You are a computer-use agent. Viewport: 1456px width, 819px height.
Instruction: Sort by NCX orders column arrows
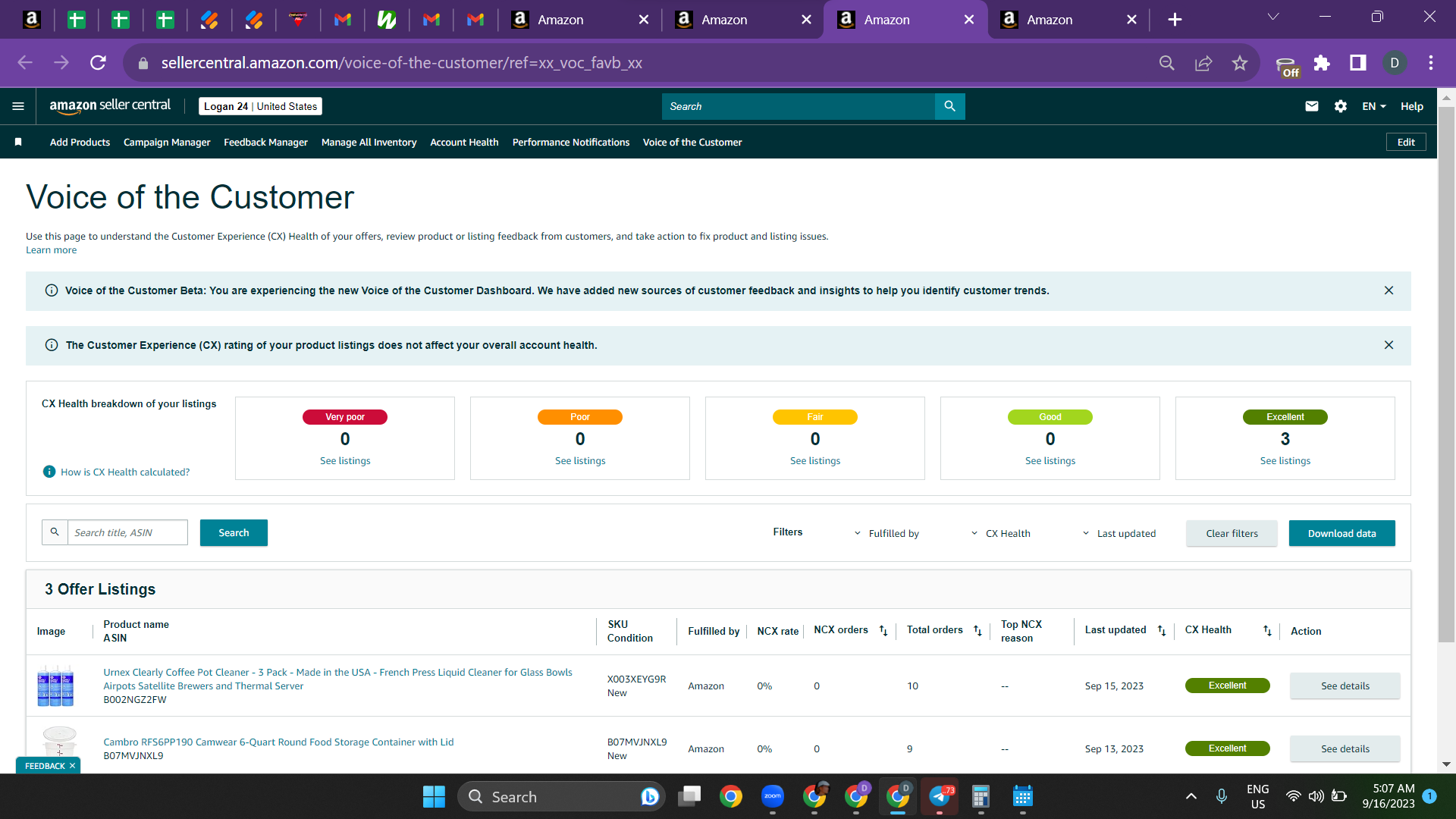883,631
